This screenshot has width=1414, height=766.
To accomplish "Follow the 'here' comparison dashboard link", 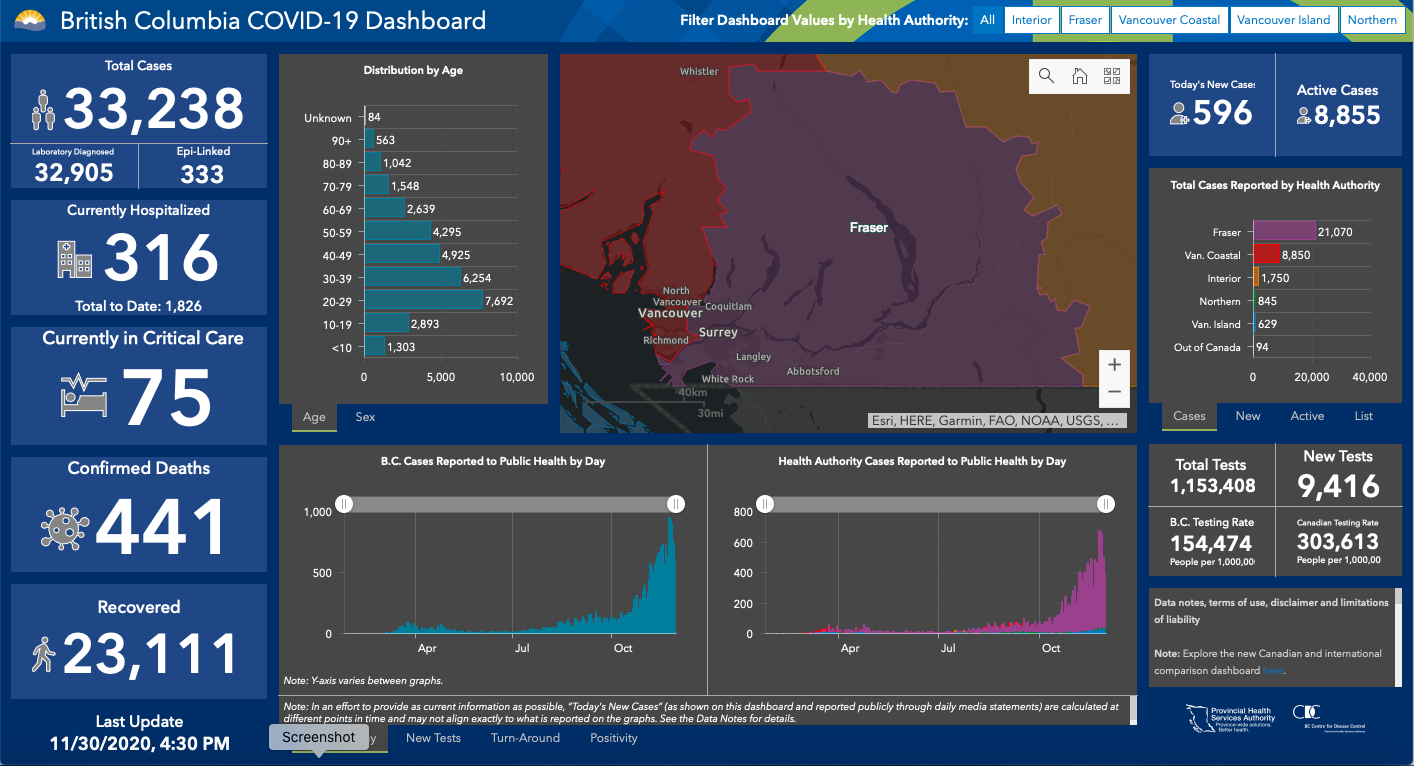I will (1273, 671).
